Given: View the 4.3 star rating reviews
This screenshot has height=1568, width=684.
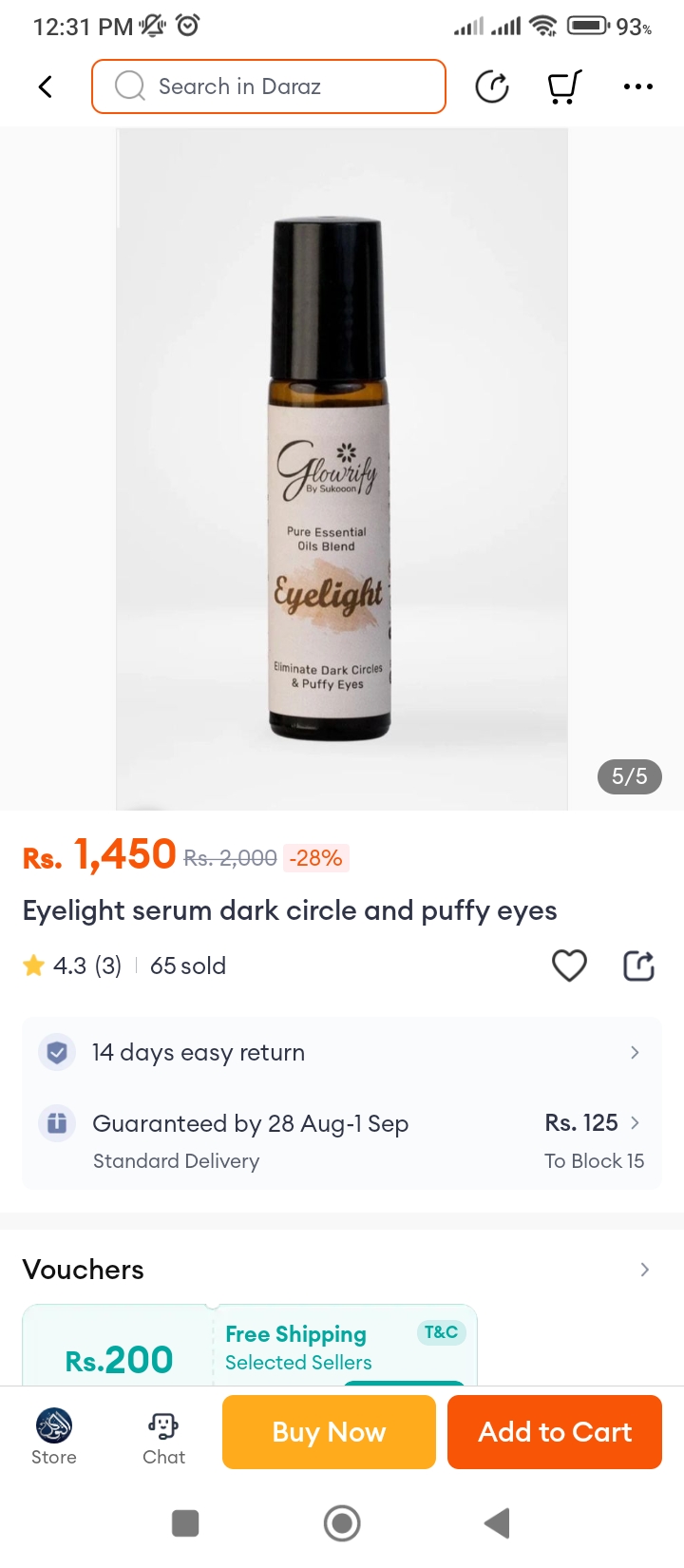Looking at the screenshot, I should [x=72, y=966].
